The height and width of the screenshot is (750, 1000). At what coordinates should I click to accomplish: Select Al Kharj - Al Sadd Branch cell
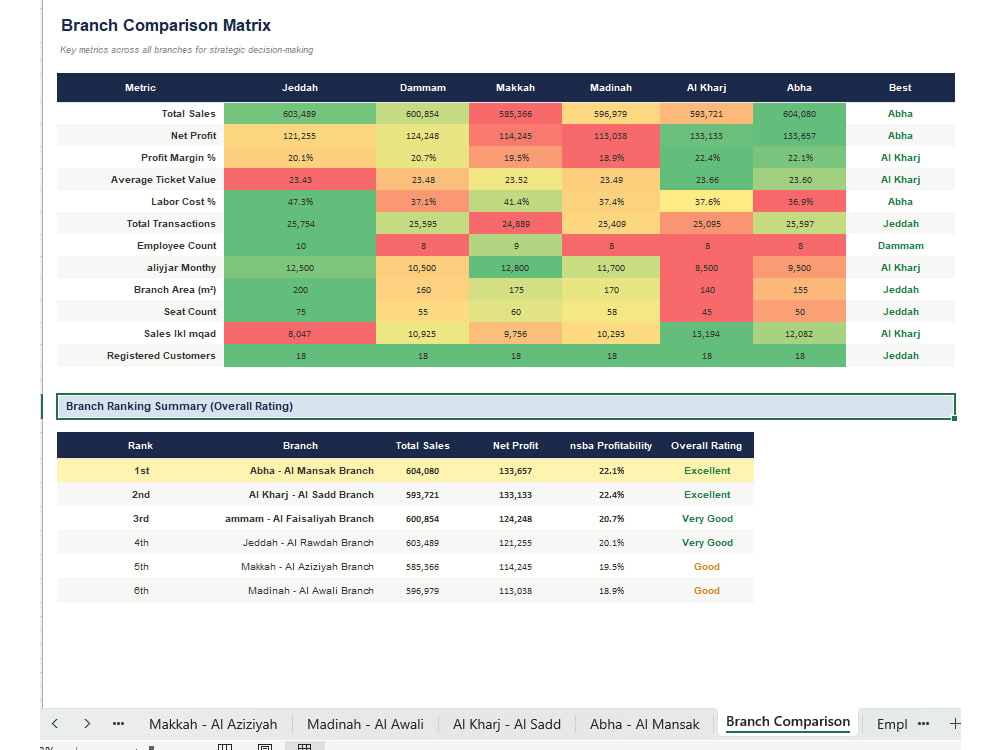[x=300, y=495]
